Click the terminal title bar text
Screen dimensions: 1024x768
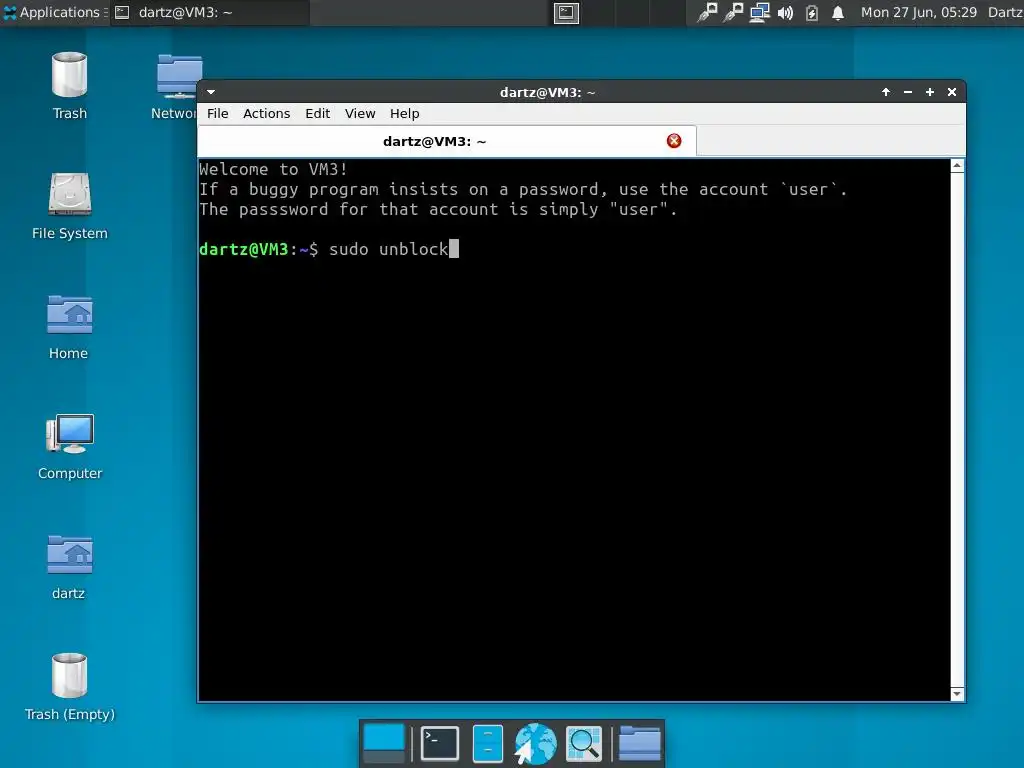[x=547, y=92]
